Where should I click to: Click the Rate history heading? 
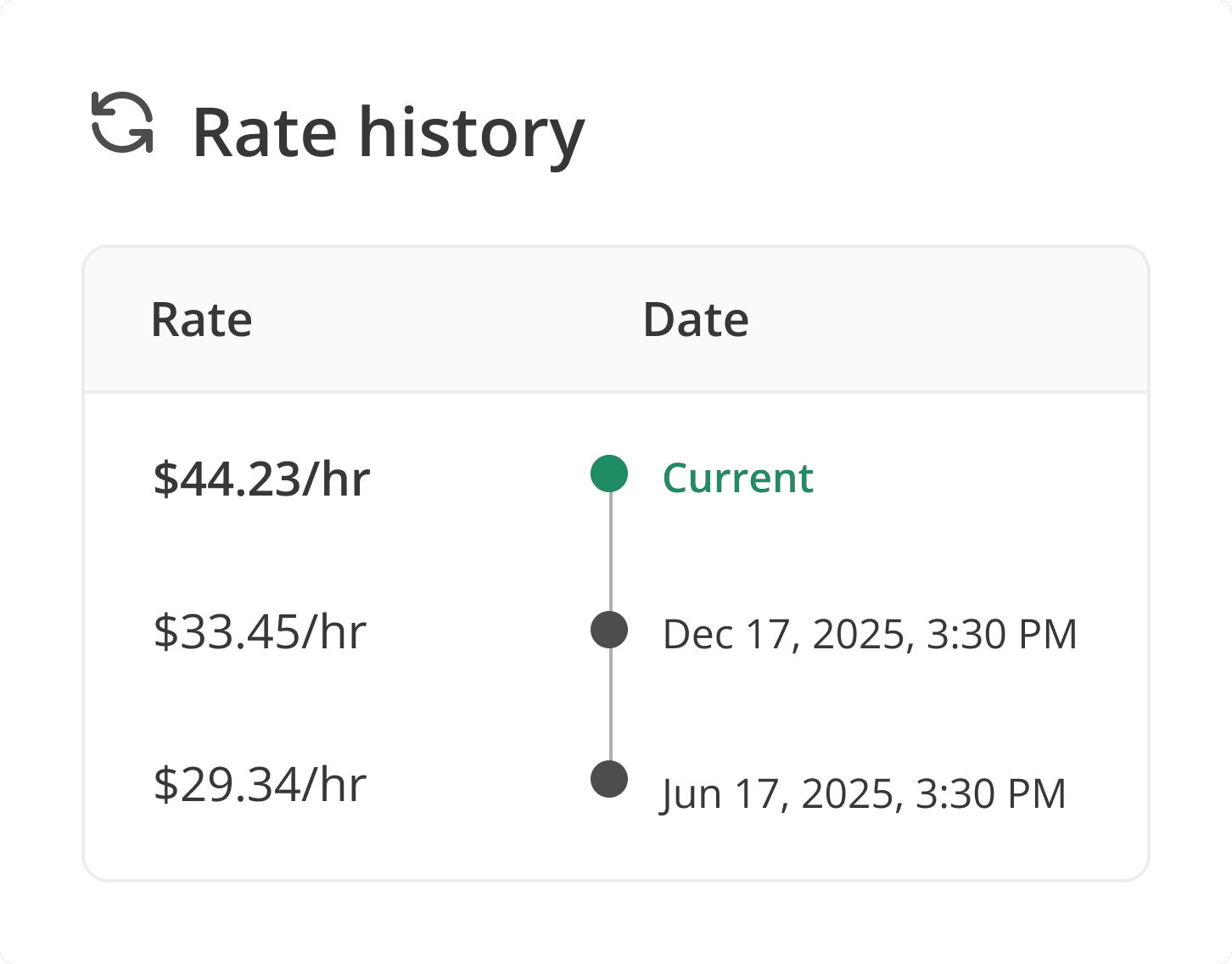[x=388, y=133]
